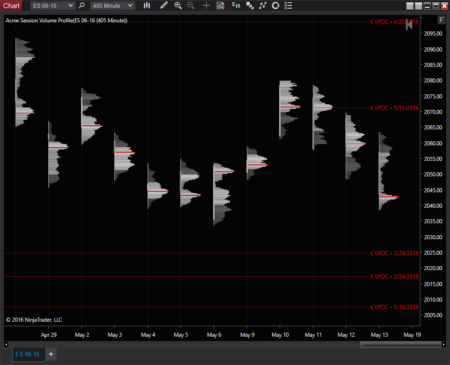The height and width of the screenshot is (365, 450).
Task: Open the bar type chart style icon
Action: point(147,5)
